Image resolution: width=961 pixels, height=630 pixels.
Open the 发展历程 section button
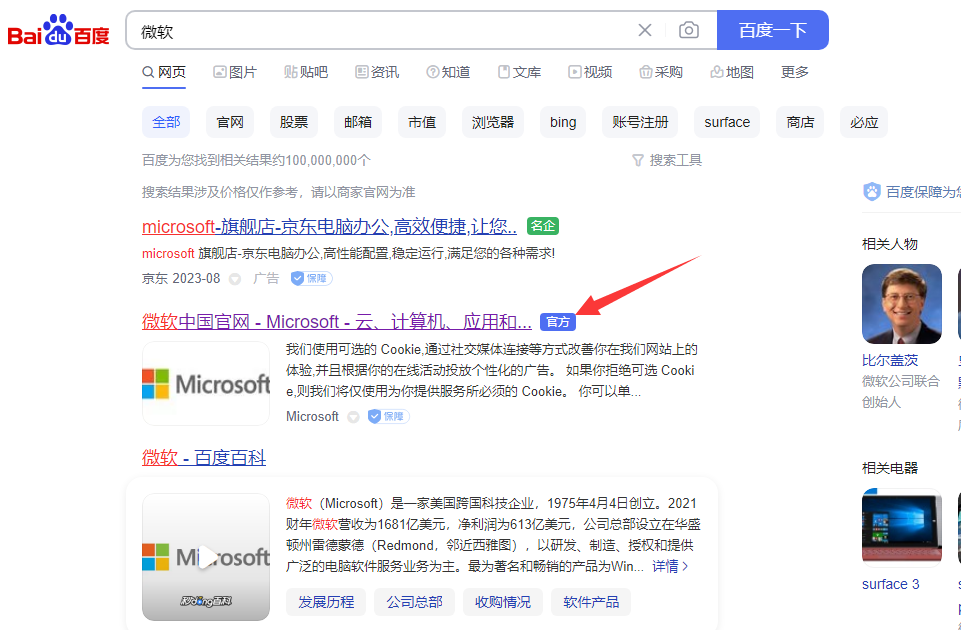click(326, 602)
